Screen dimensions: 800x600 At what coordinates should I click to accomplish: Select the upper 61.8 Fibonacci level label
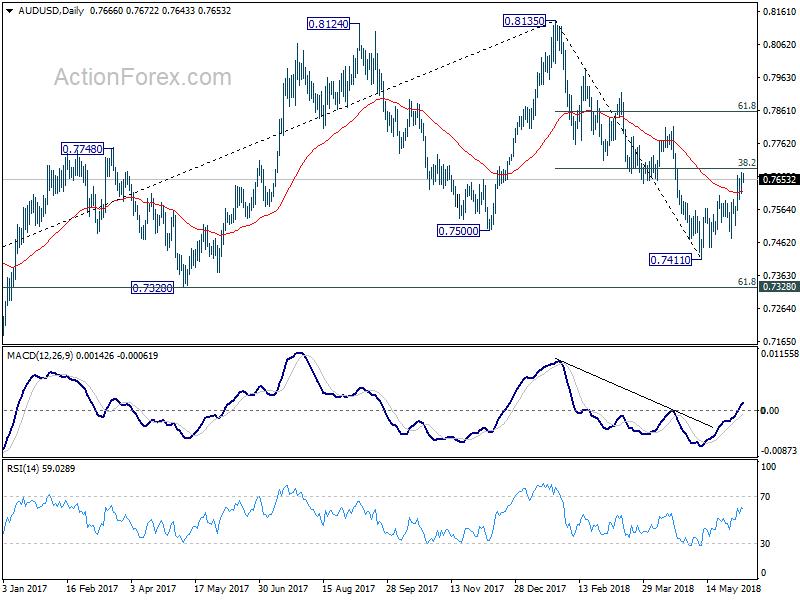746,106
